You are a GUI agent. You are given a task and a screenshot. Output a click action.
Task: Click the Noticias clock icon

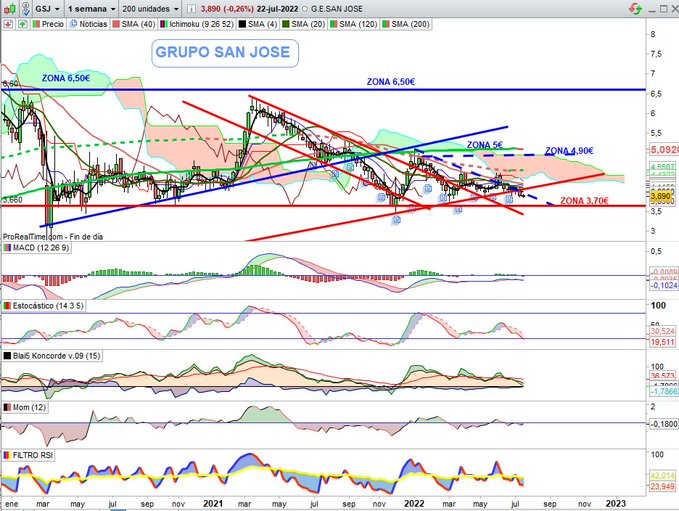[x=73, y=24]
